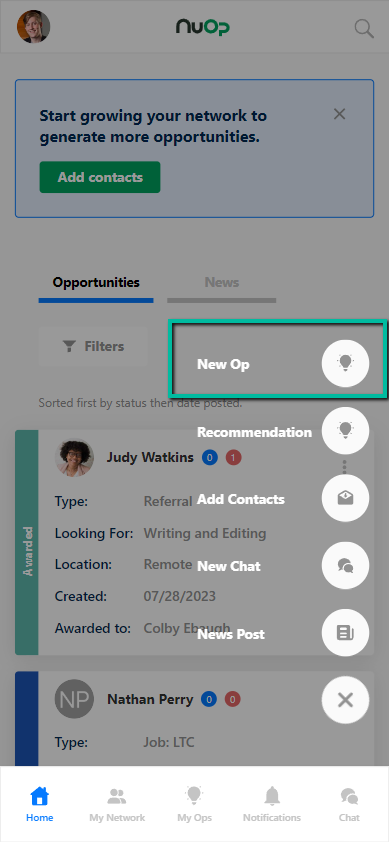Viewport: 389px width, 842px height.
Task: Open the Filters button
Action: (93, 346)
